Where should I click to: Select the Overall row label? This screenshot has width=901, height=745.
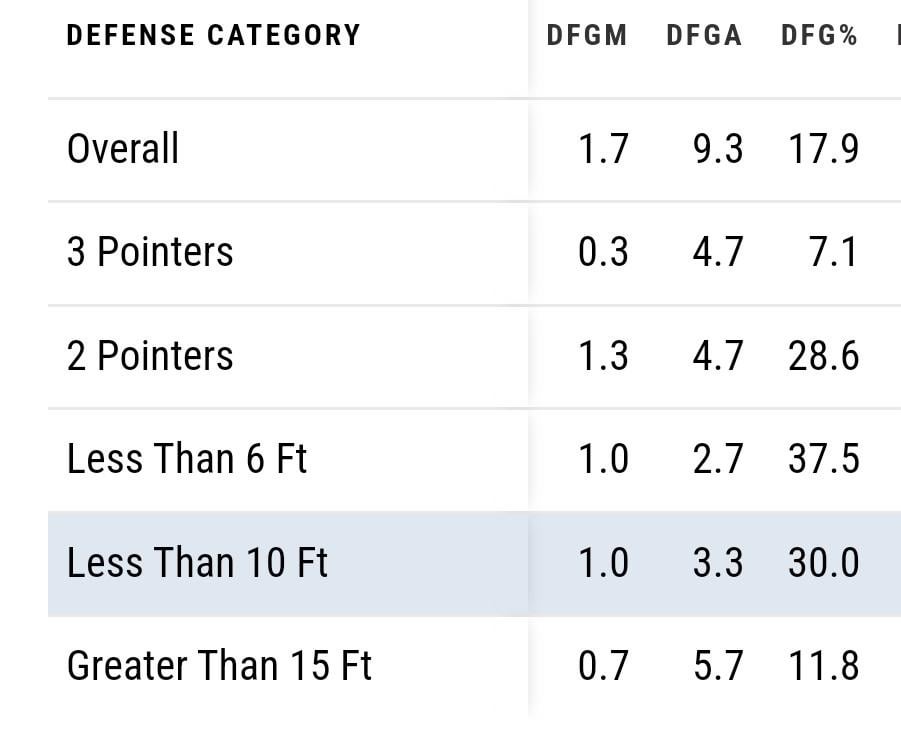pos(123,150)
